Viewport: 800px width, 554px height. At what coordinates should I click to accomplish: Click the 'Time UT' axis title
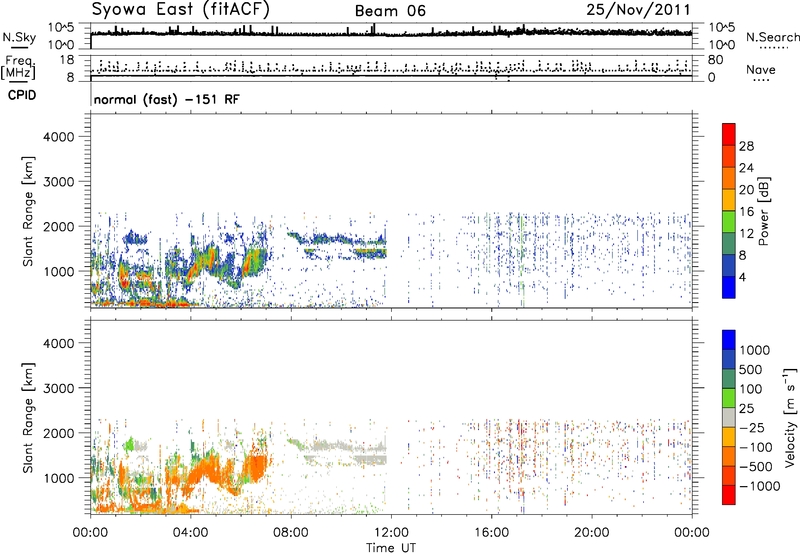[x=391, y=548]
